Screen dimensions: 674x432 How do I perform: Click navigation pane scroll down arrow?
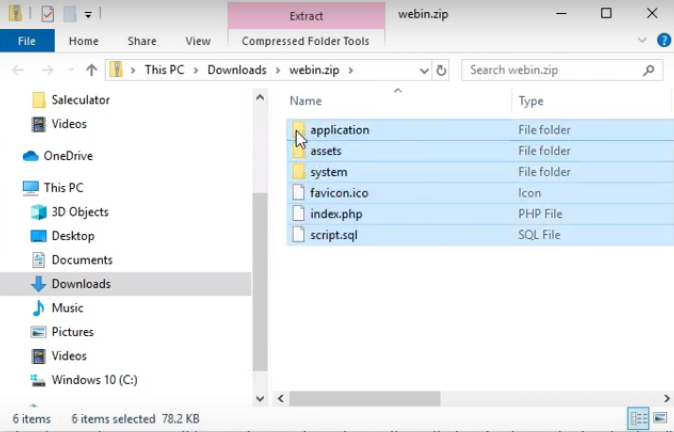(x=260, y=398)
